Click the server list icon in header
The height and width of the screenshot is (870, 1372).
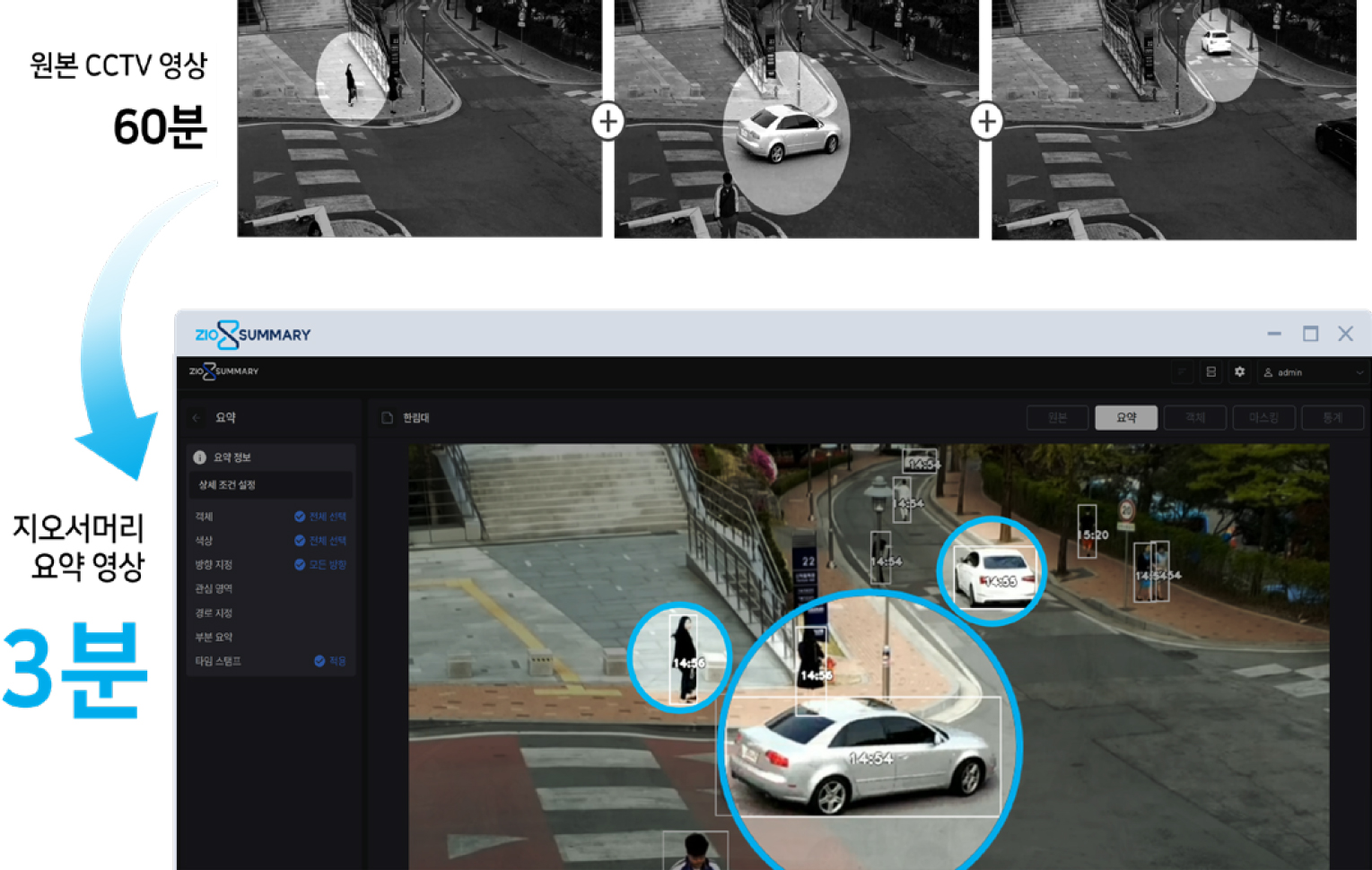coord(1210,372)
